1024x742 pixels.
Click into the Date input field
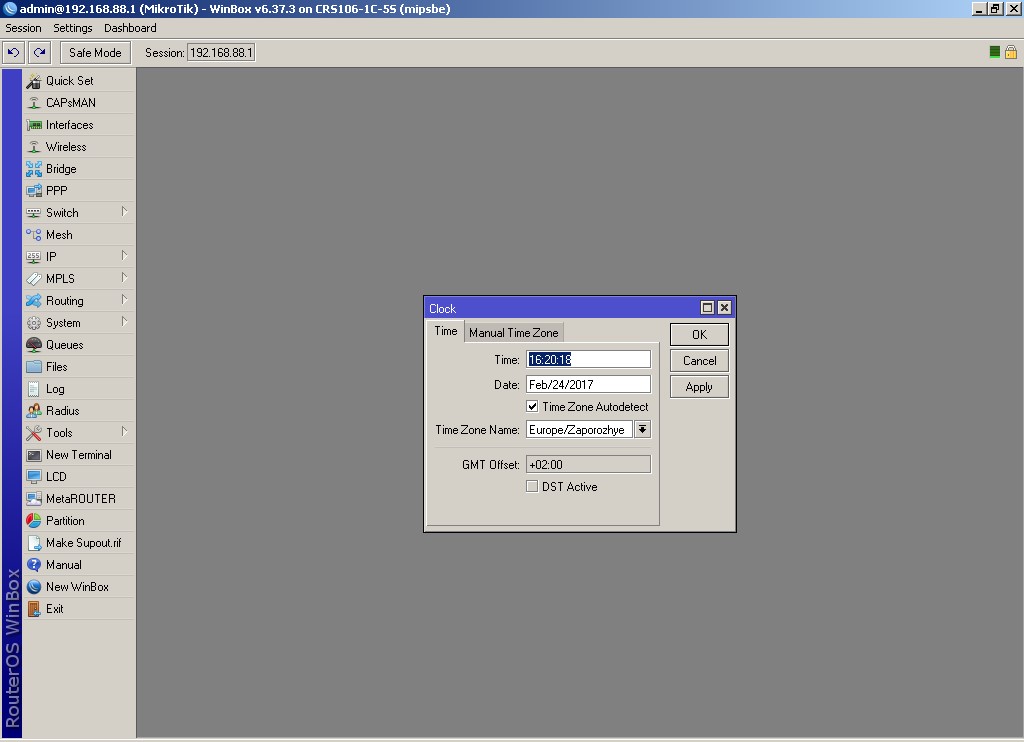tap(588, 384)
